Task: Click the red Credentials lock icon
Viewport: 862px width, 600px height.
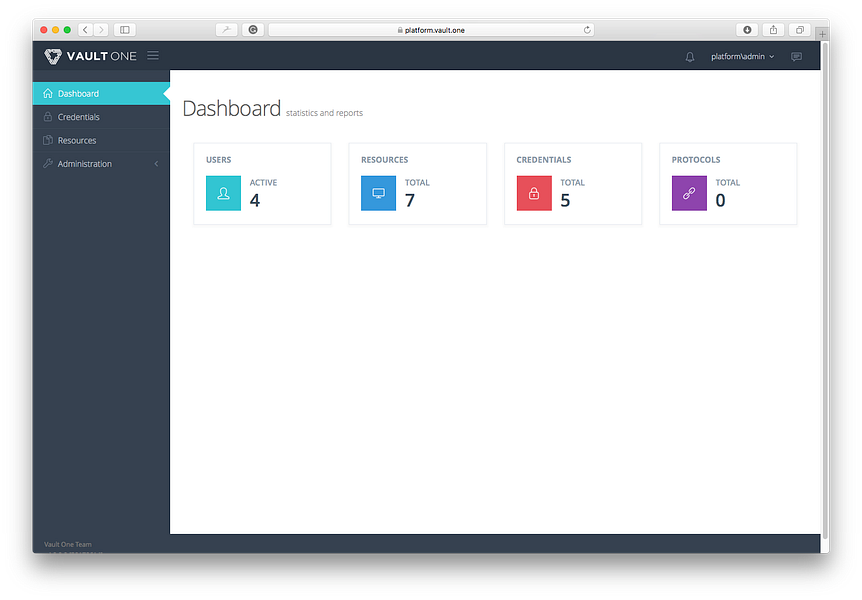Action: pyautogui.click(x=534, y=193)
